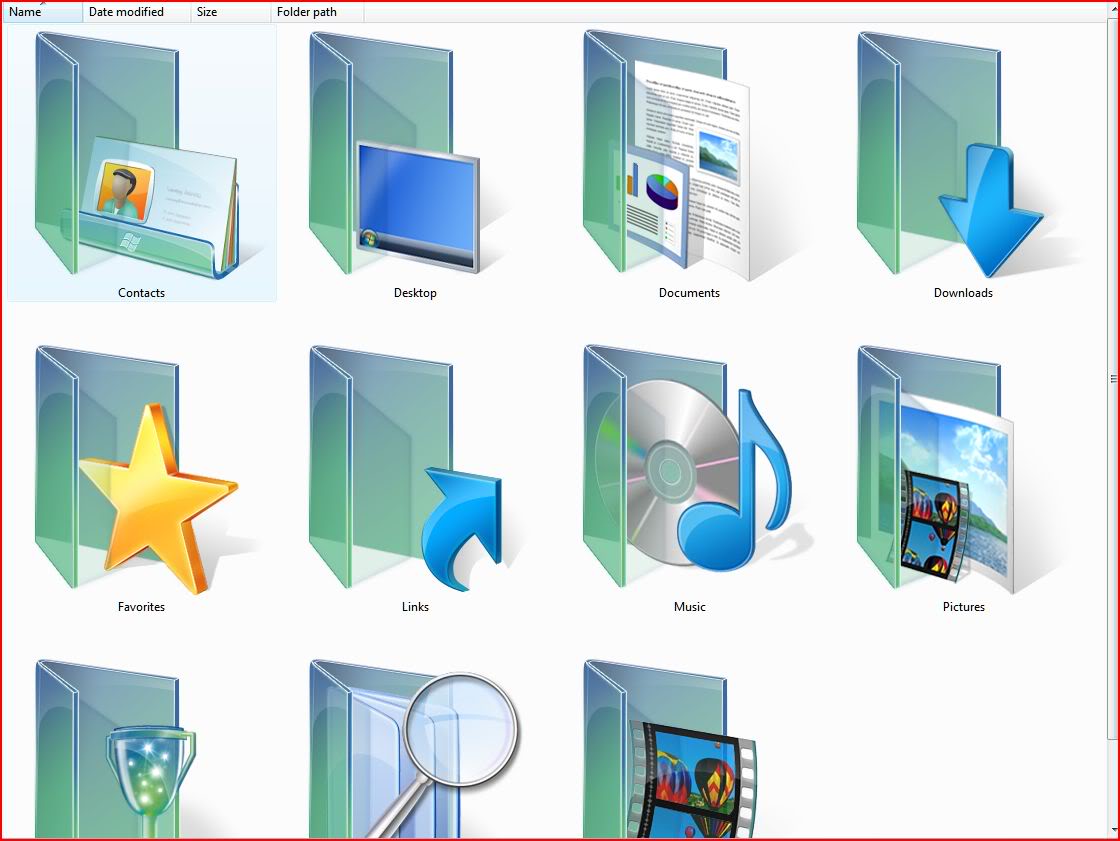The image size is (1120, 841).
Task: Select the Searches magnifier folder icon
Action: 414,748
